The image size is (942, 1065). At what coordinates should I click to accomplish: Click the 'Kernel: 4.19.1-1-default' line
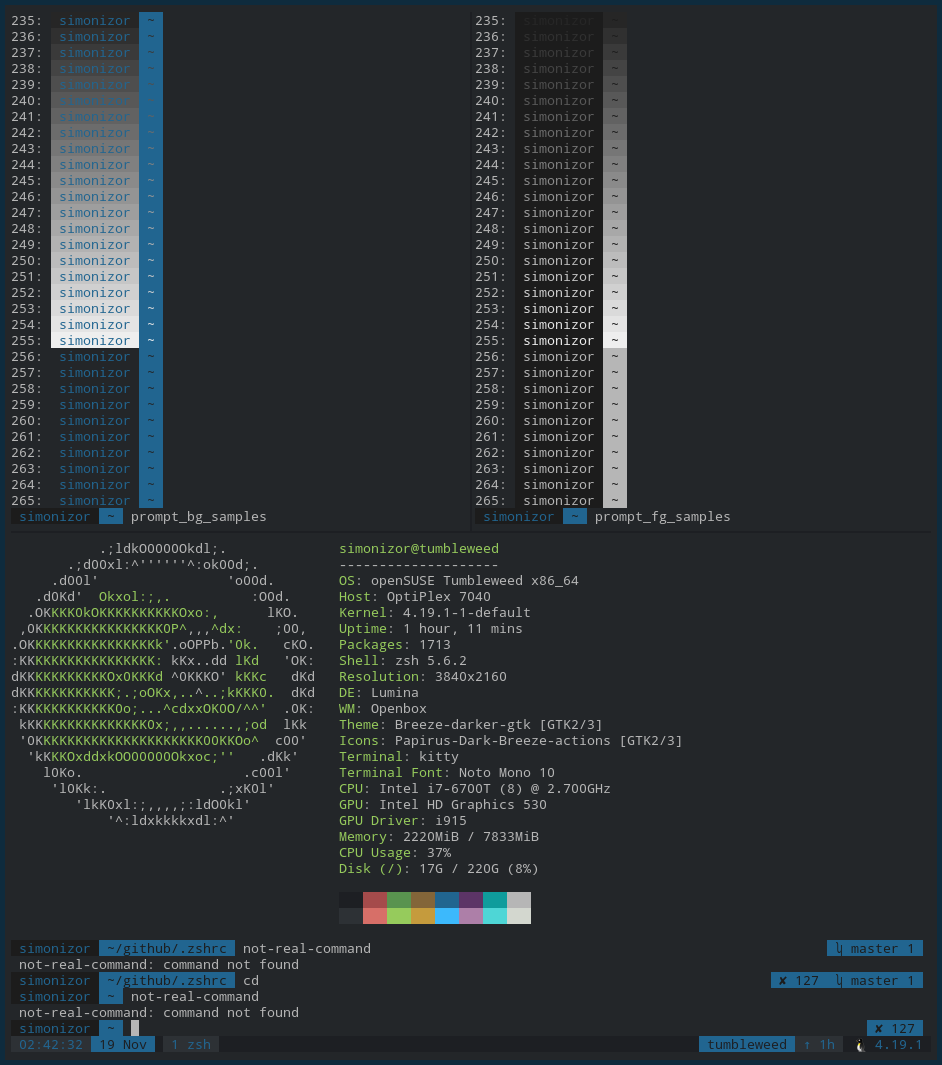(x=435, y=613)
